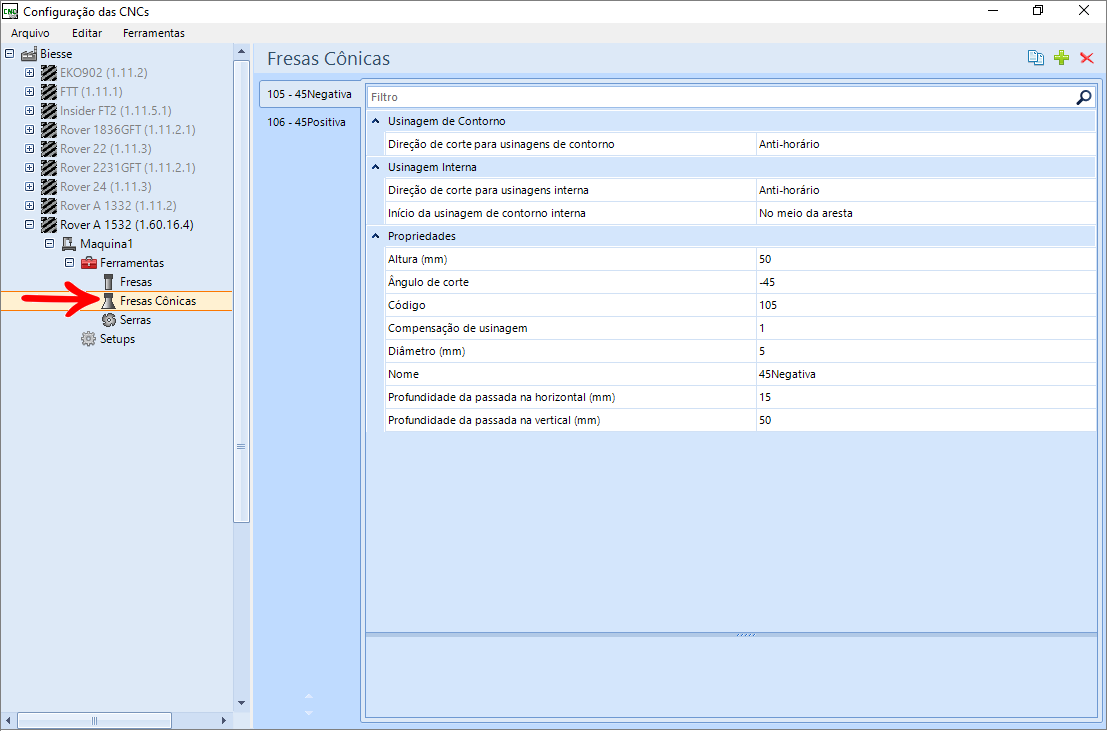Change contour cutting direction Anti-horário value

tap(925, 144)
